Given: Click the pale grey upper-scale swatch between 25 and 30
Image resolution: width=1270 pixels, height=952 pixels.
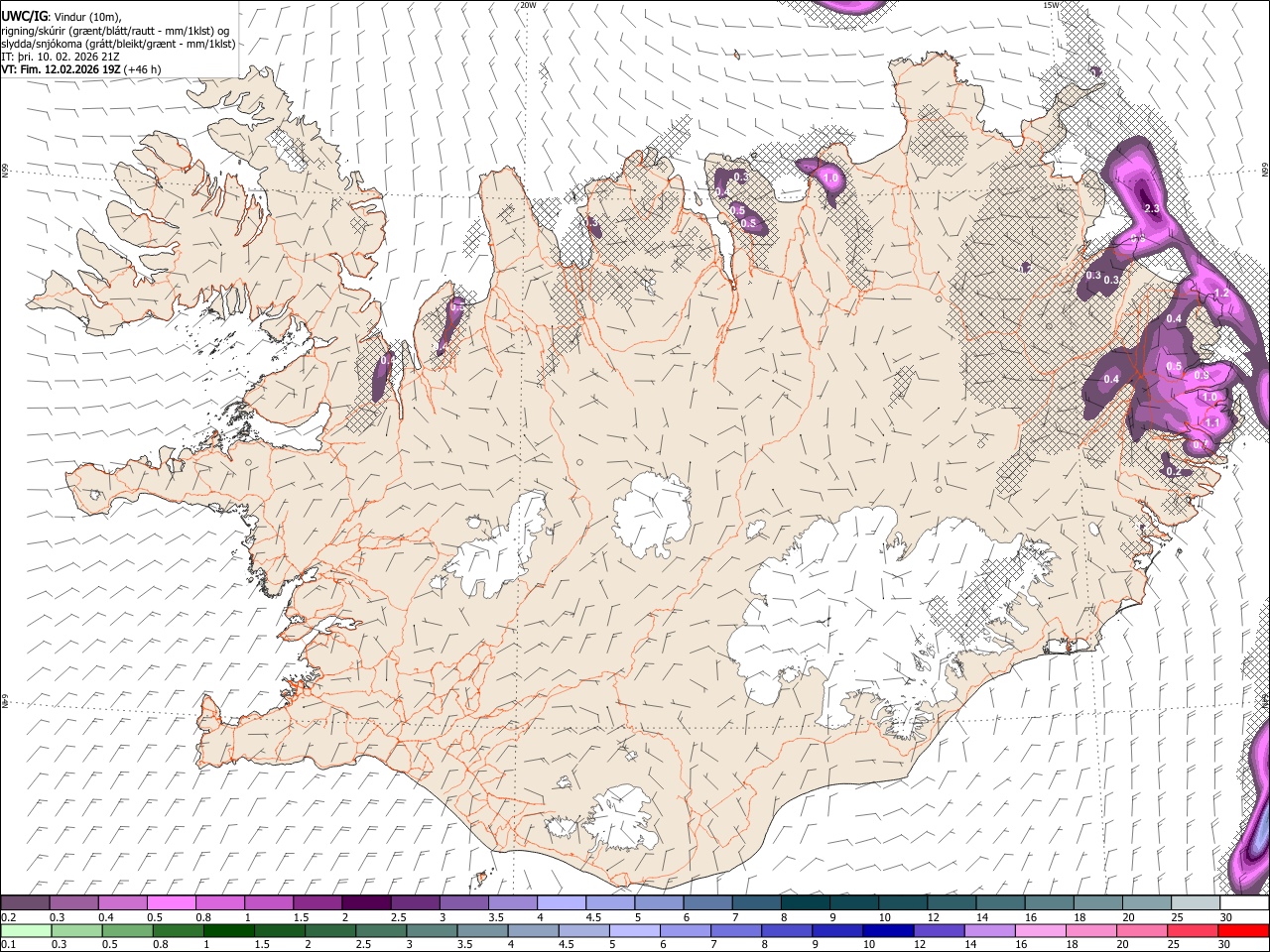Looking at the screenshot, I should click(x=1196, y=903).
